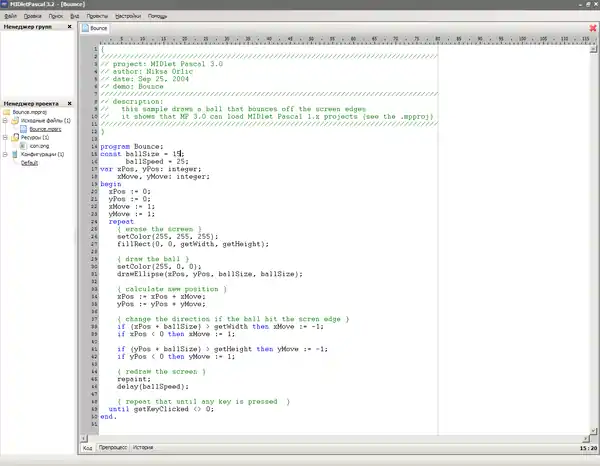This screenshot has width=600, height=466.
Task: Open the Настройки menu
Action: pos(128,17)
